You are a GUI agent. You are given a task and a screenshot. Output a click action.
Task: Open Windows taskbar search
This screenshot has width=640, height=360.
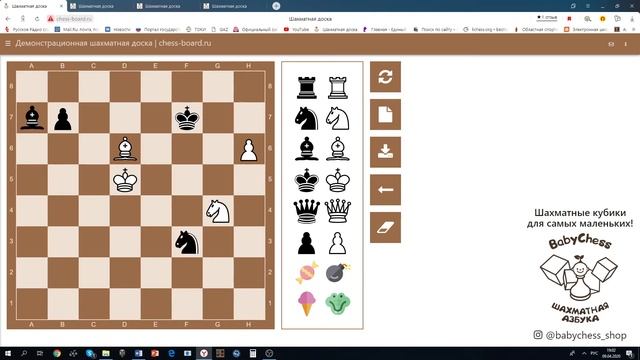(x=24, y=353)
